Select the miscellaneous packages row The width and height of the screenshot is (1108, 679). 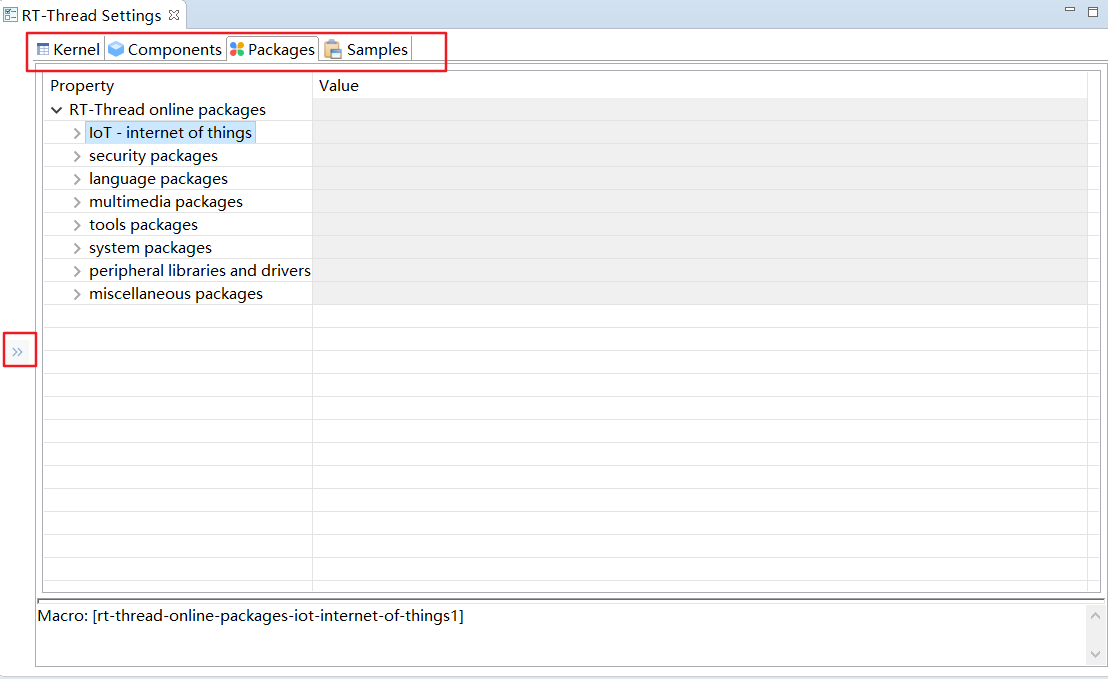click(x=176, y=294)
